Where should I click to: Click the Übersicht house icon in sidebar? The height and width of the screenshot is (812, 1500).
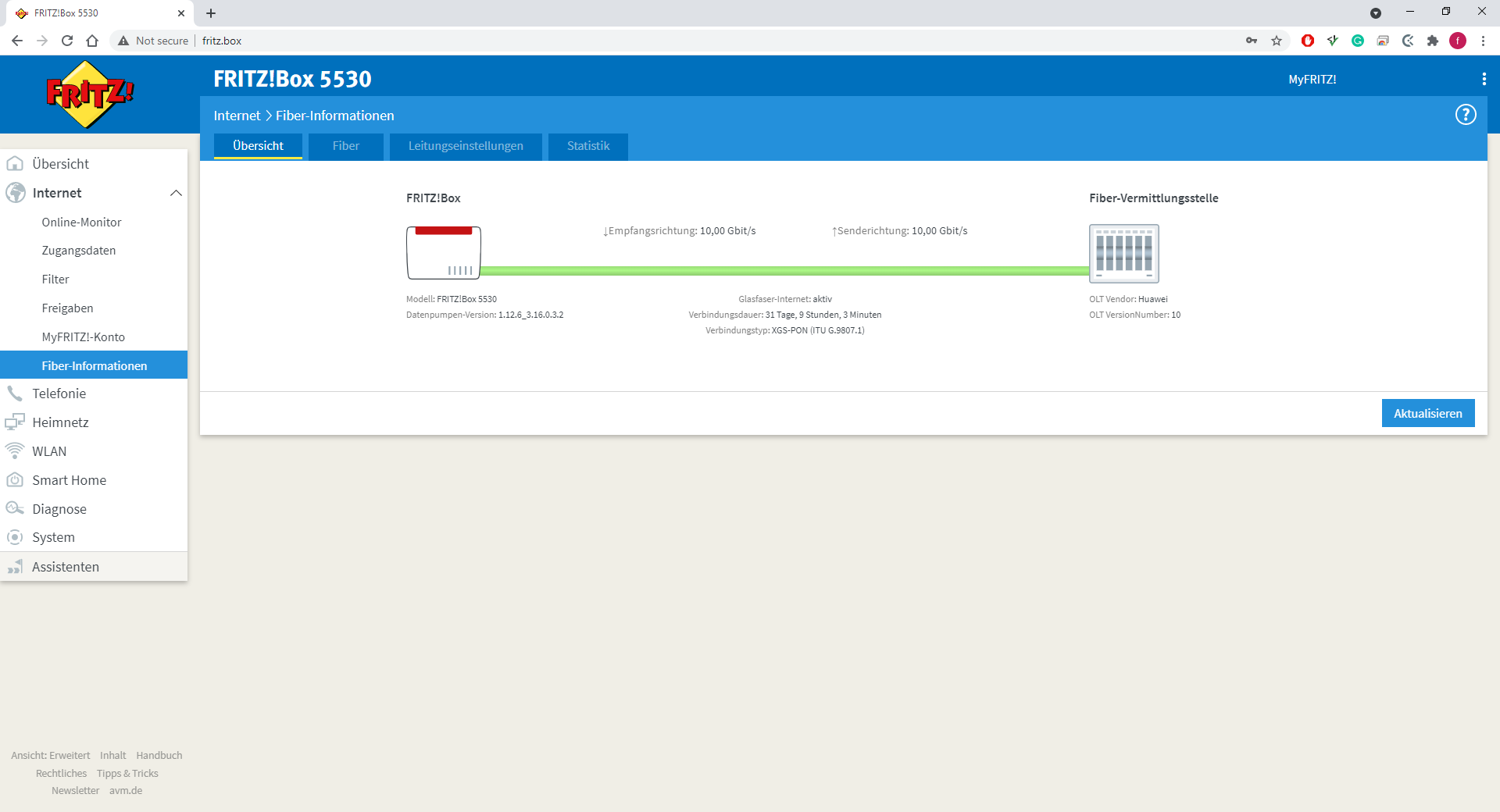pos(15,164)
